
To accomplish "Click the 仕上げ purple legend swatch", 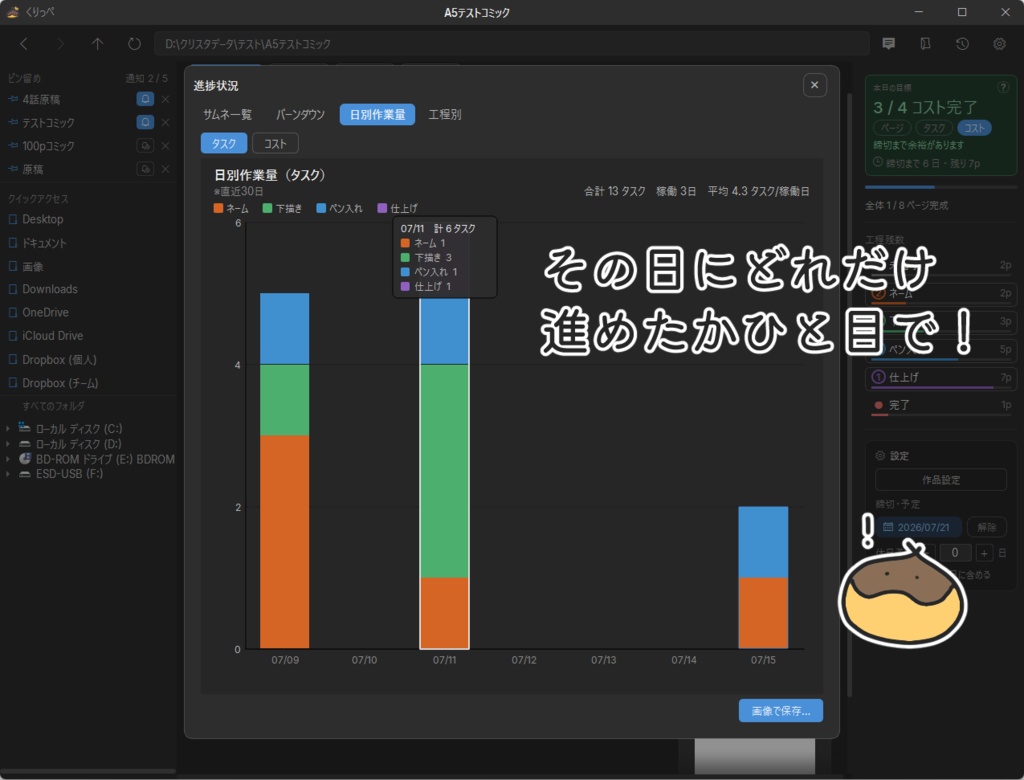I will (382, 208).
